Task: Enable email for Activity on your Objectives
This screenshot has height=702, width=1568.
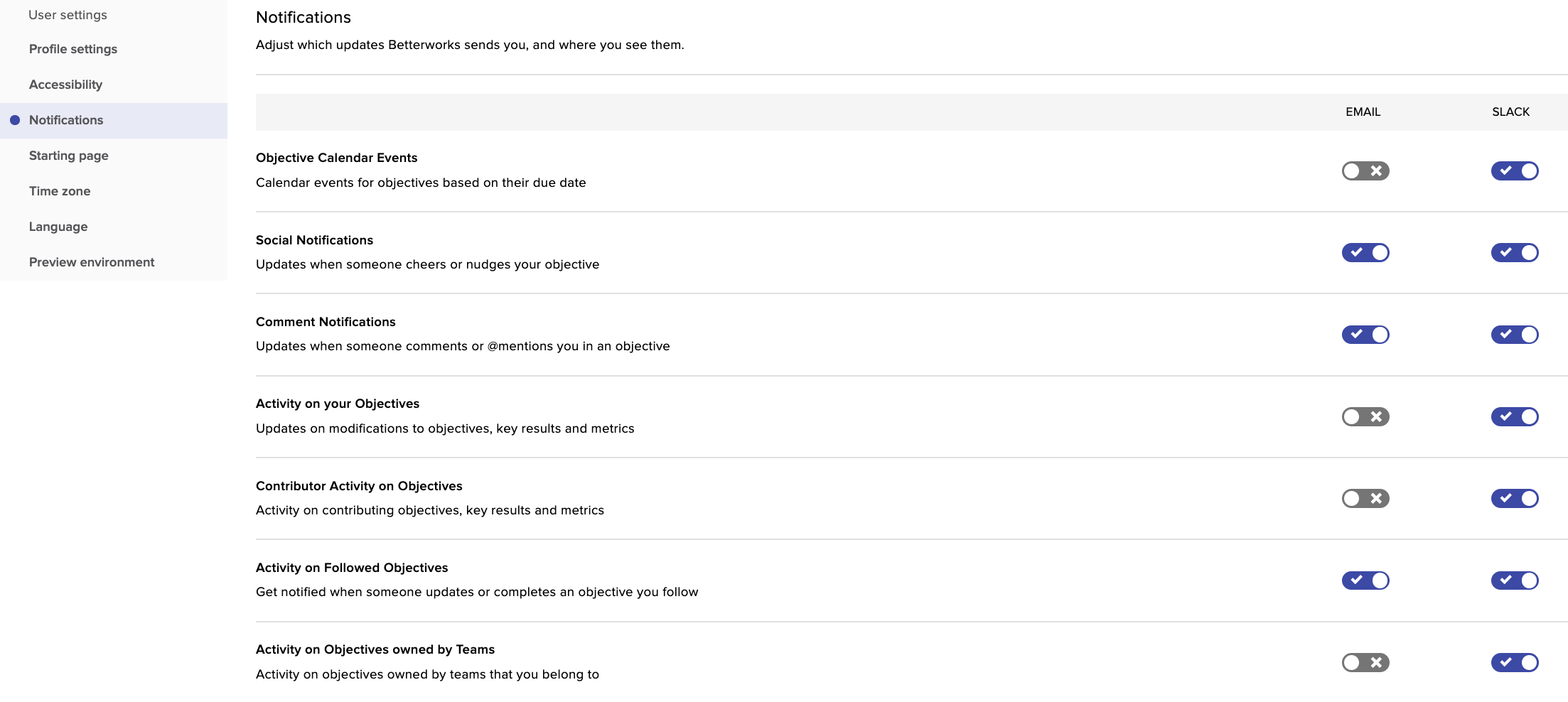Action: click(x=1365, y=416)
